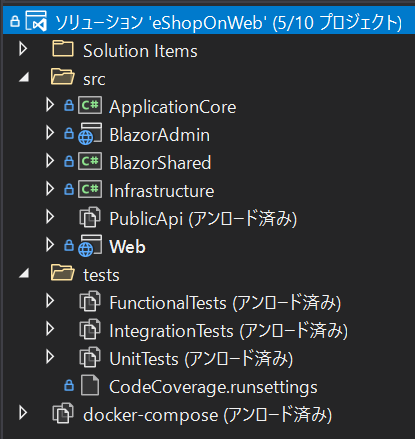Click the lock icon beside Infrastructure

(69, 189)
